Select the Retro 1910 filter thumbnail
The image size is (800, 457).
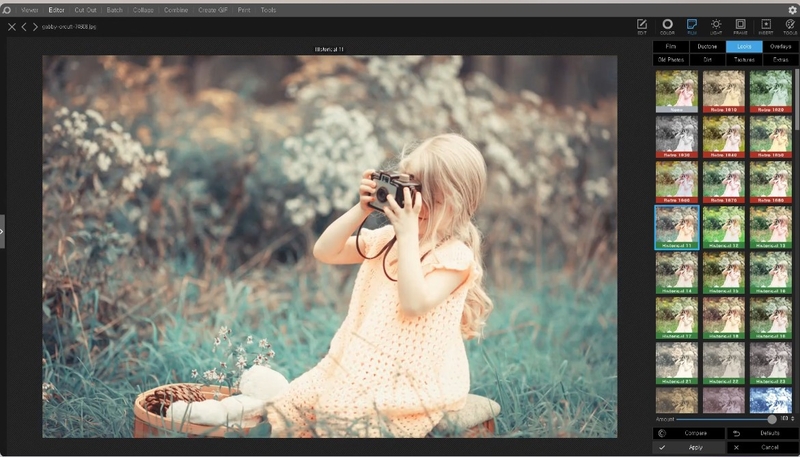click(722, 90)
